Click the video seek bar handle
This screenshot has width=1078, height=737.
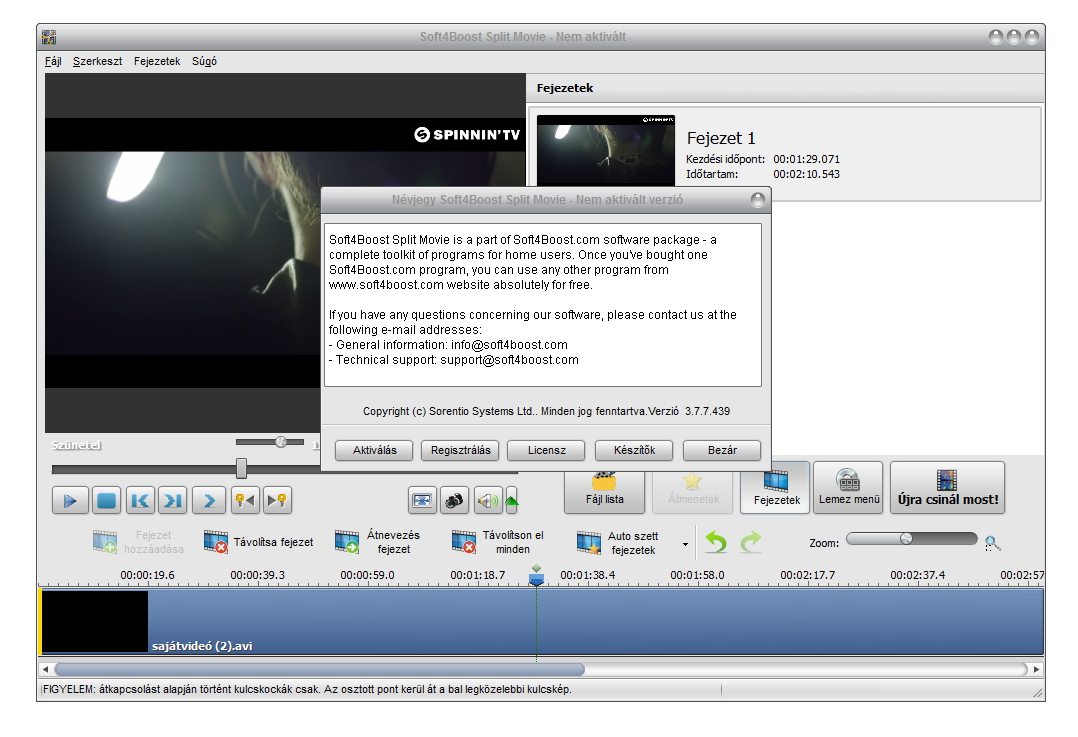coord(241,469)
